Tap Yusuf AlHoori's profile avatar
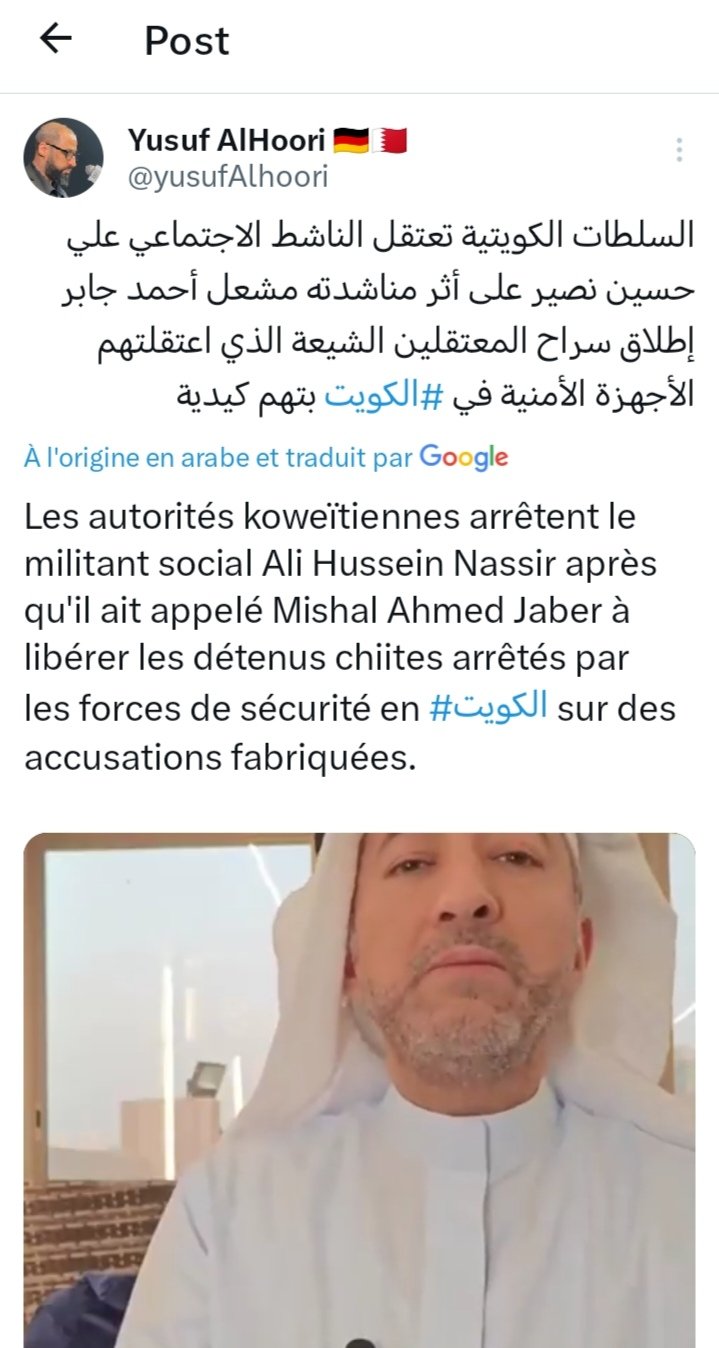Viewport: 719px width, 1348px height. 63,157
